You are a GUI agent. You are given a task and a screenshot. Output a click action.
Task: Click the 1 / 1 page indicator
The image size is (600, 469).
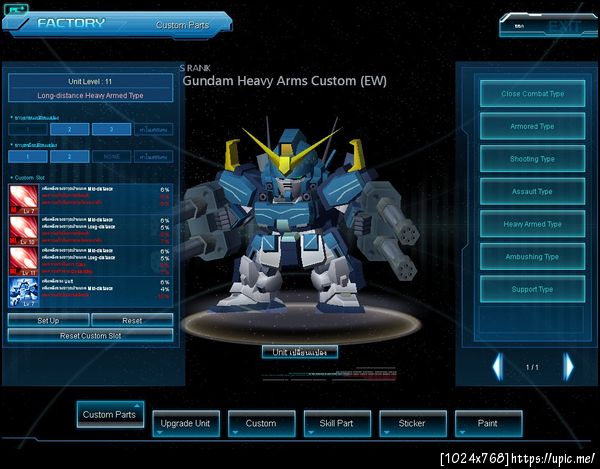532,368
